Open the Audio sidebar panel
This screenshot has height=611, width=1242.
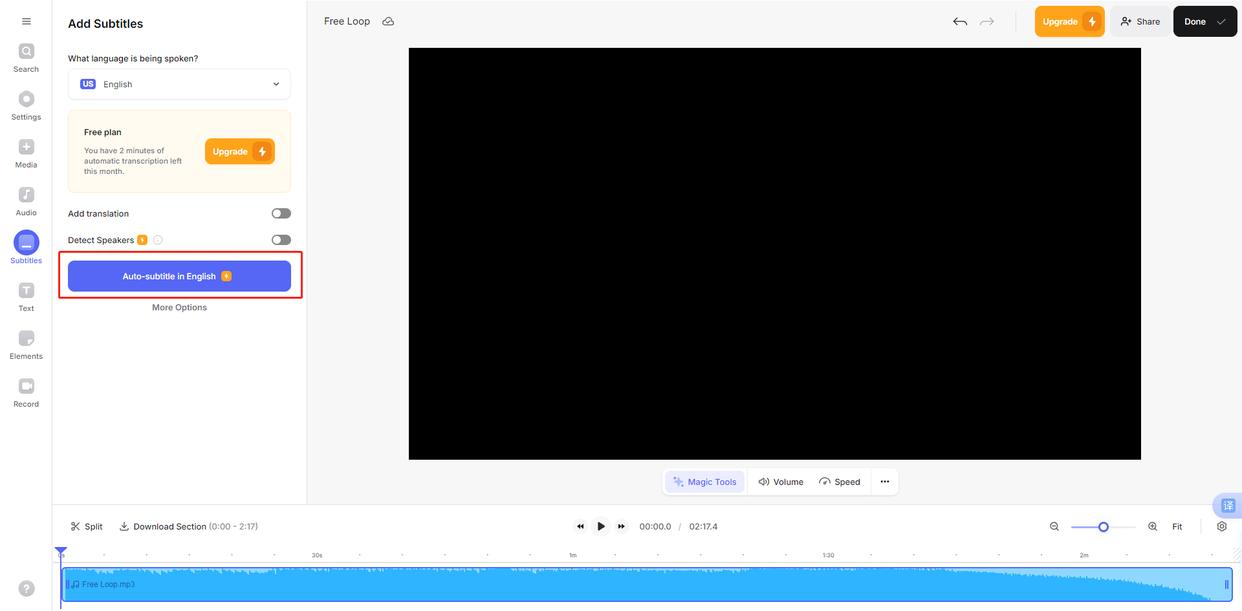[x=26, y=195]
